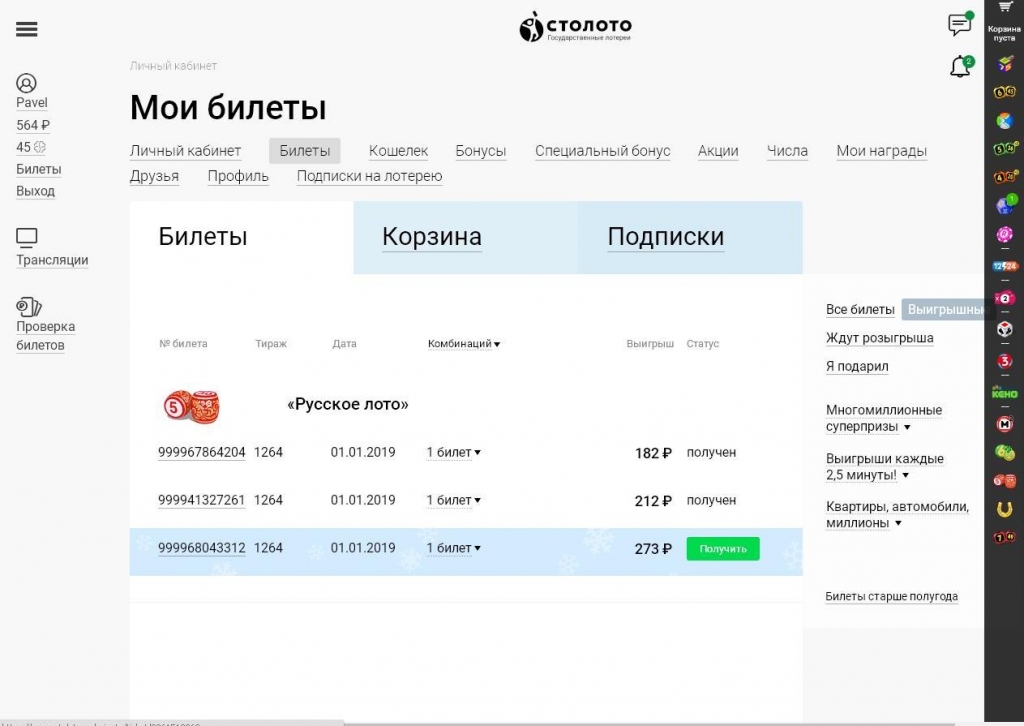
Task: Open the 5 из 36 lottery icon
Action: click(x=1006, y=149)
